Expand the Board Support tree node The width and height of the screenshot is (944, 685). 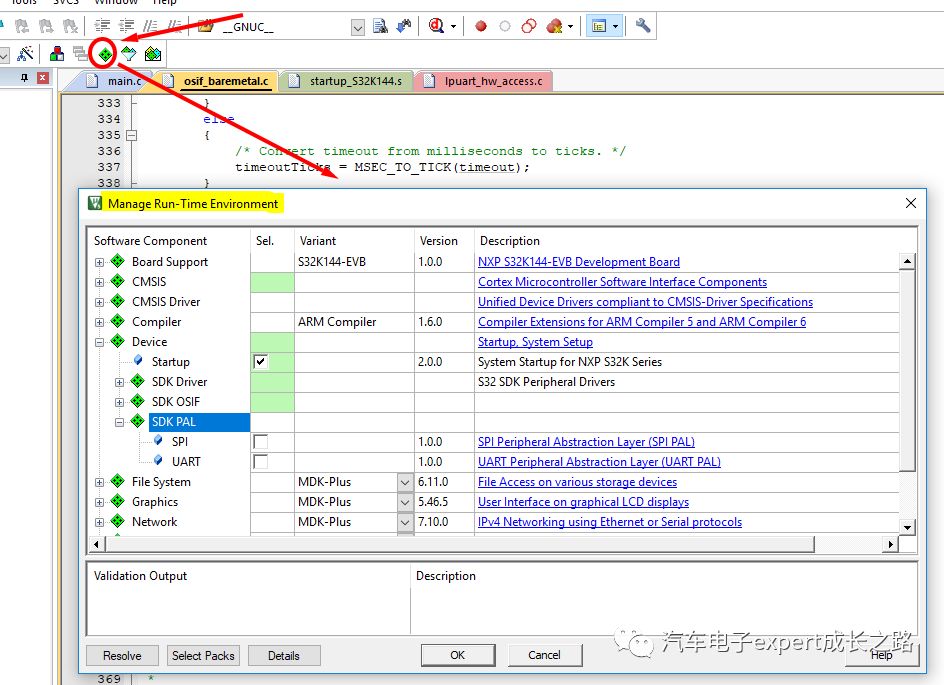pos(99,262)
